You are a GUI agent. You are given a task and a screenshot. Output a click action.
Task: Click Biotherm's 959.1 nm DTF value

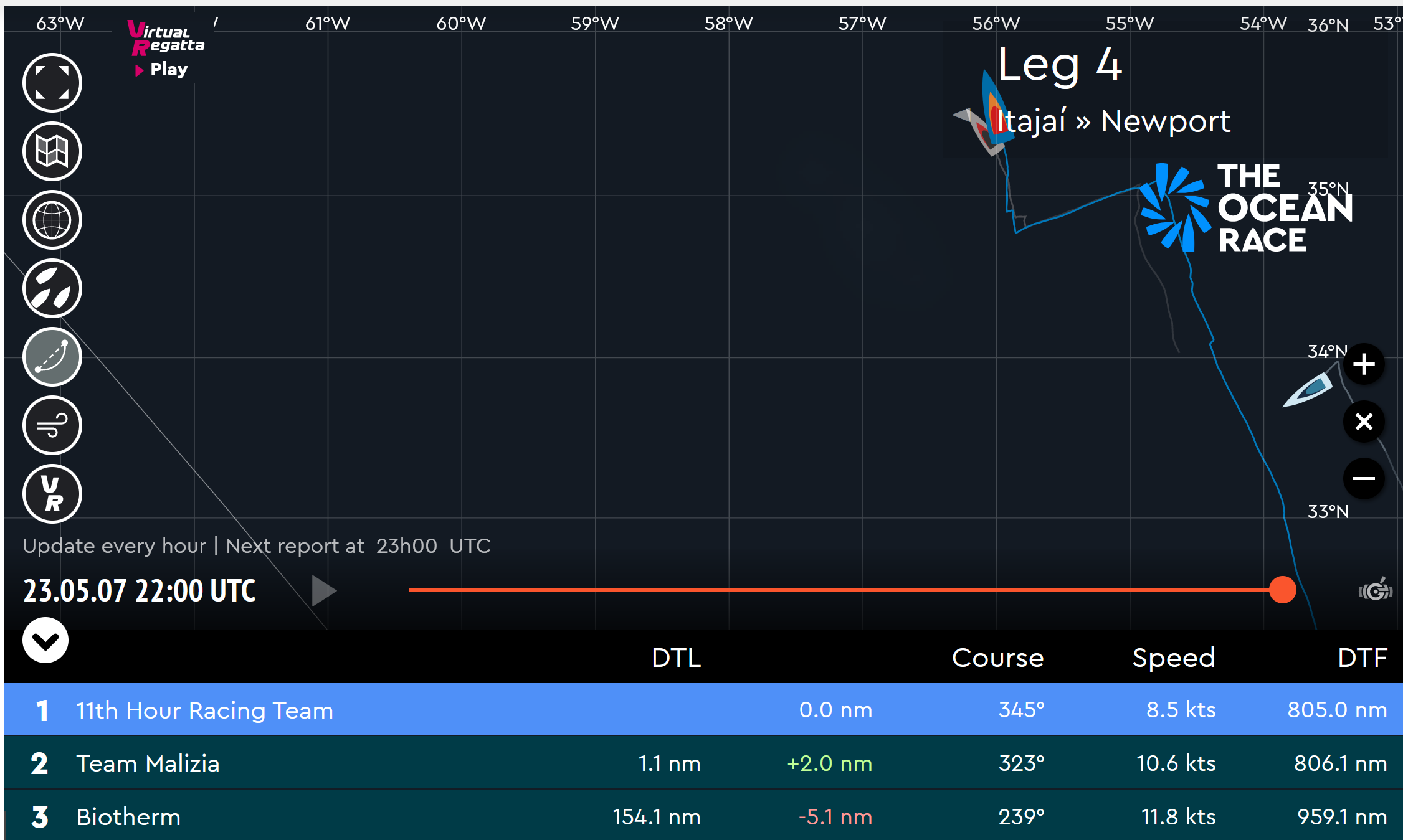point(1342,817)
